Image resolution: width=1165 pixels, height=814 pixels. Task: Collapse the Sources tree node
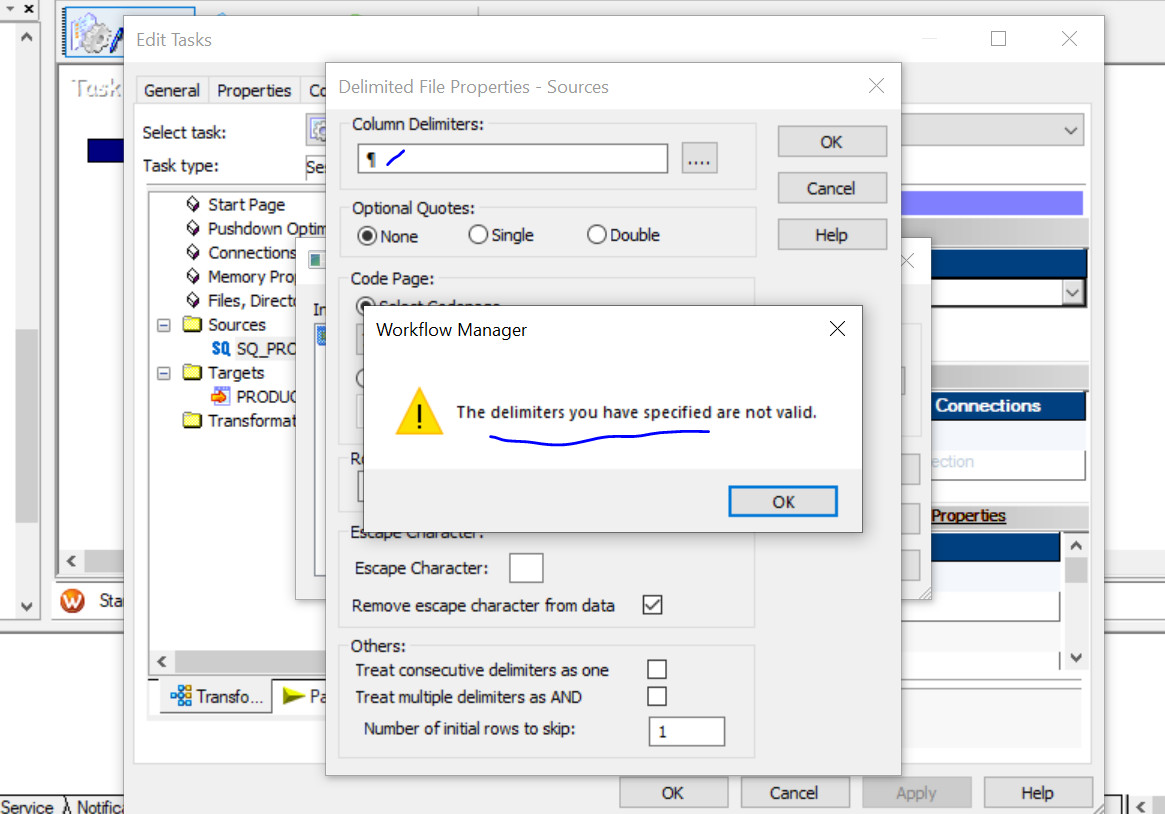point(163,325)
